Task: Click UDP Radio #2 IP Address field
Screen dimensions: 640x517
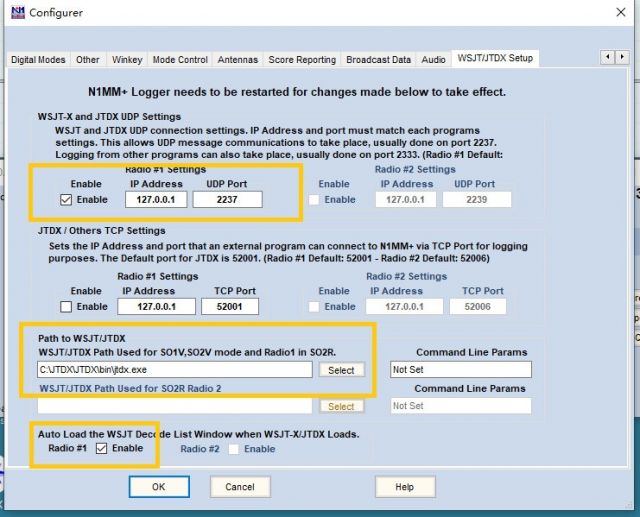Action: [x=405, y=200]
